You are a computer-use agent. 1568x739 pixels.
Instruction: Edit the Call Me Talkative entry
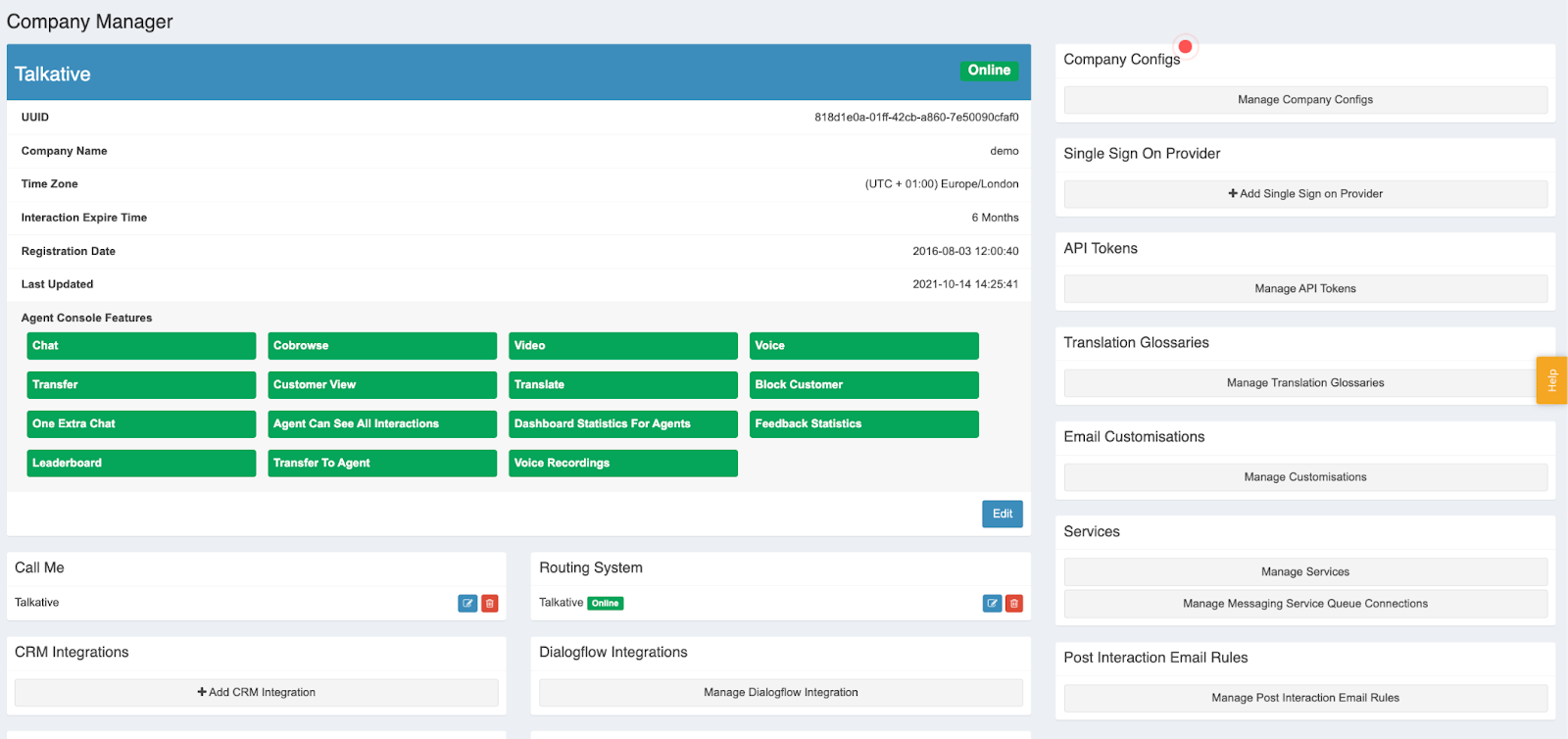click(467, 604)
